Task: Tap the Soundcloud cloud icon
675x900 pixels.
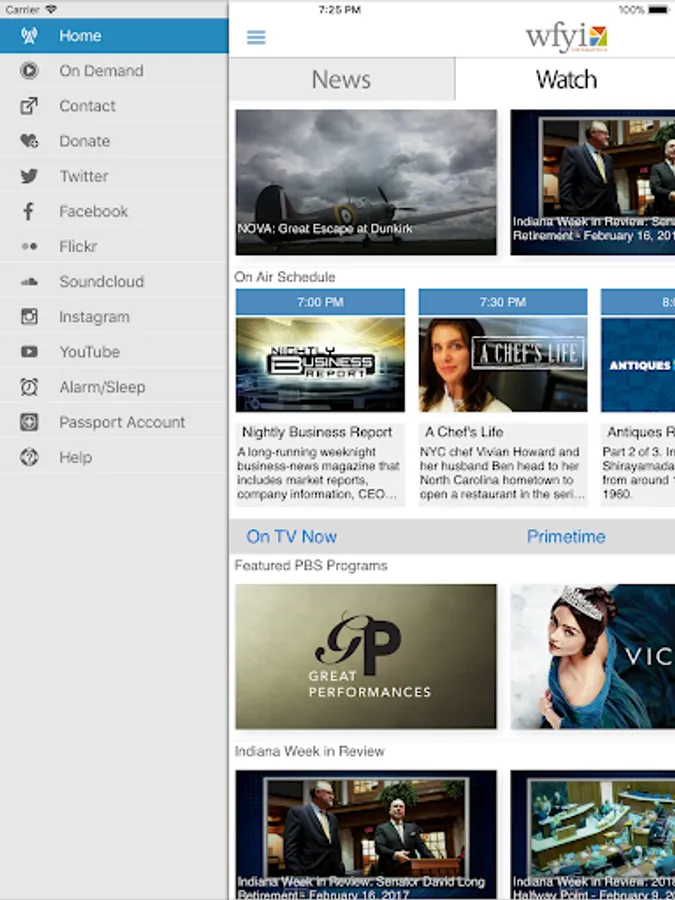Action: click(x=29, y=281)
